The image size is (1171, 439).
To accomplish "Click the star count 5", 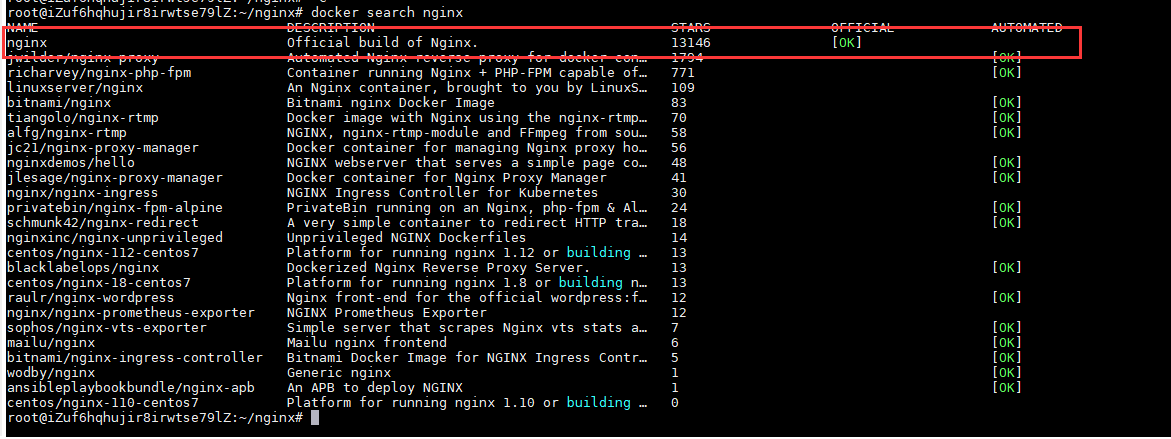I will pos(675,356).
